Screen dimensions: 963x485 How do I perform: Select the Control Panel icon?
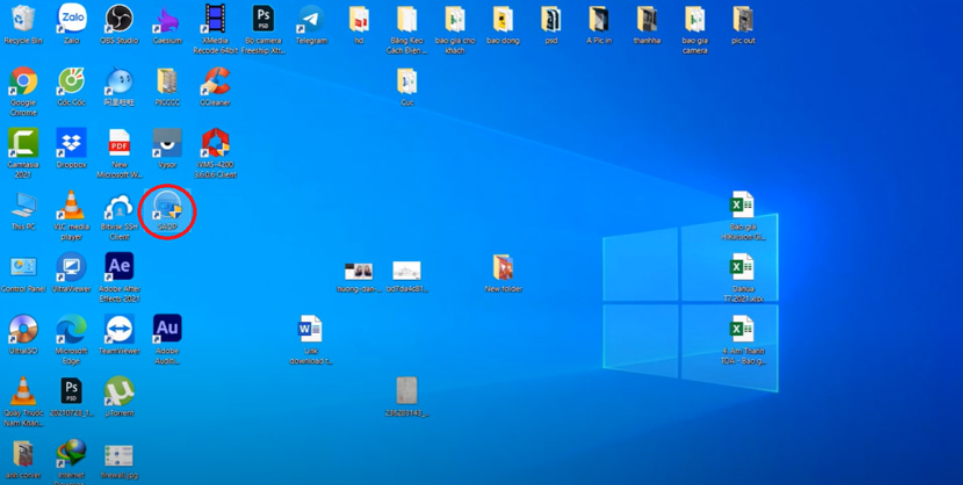point(23,267)
